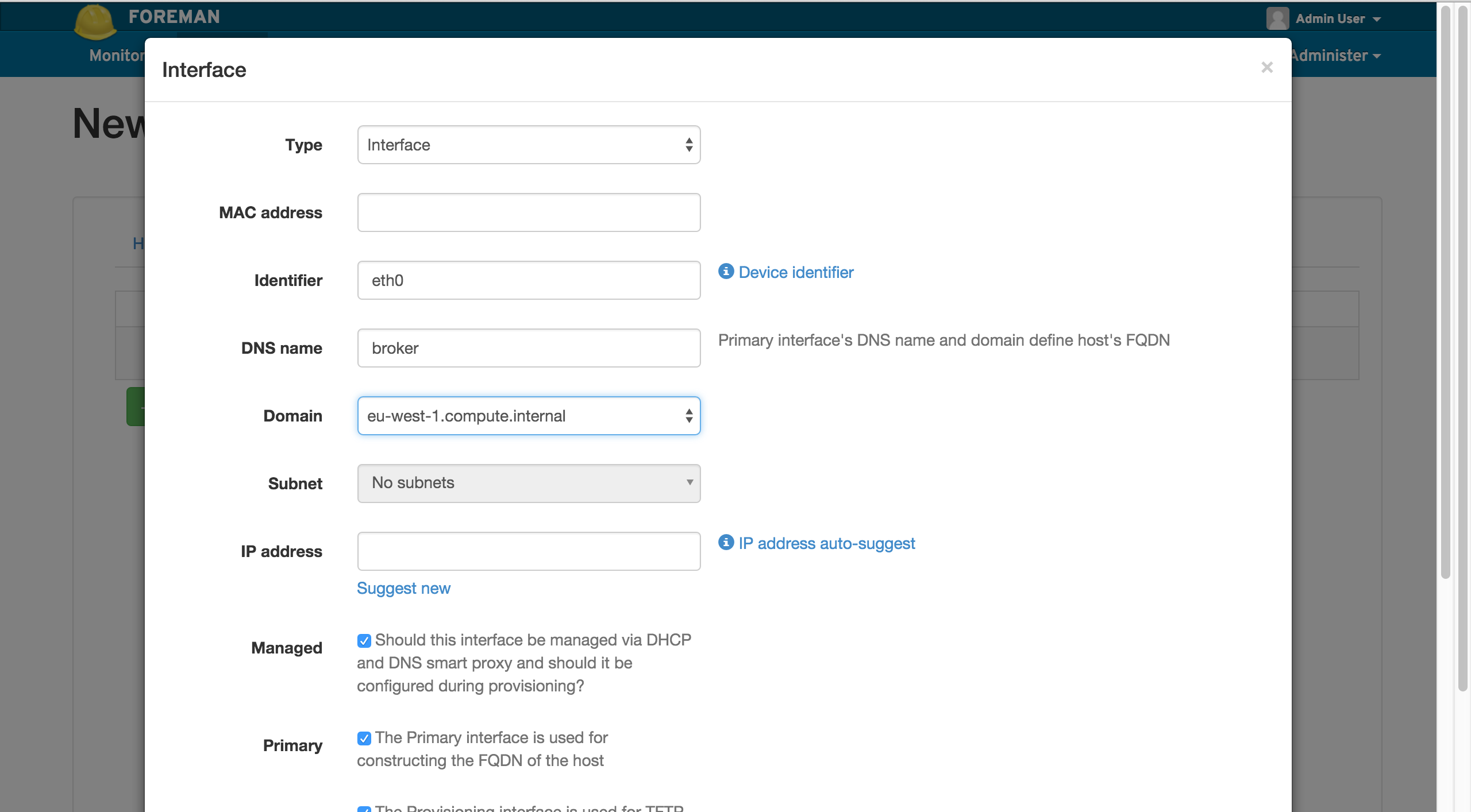Click the Admin User avatar icon
The width and height of the screenshot is (1471, 812).
pyautogui.click(x=1277, y=18)
